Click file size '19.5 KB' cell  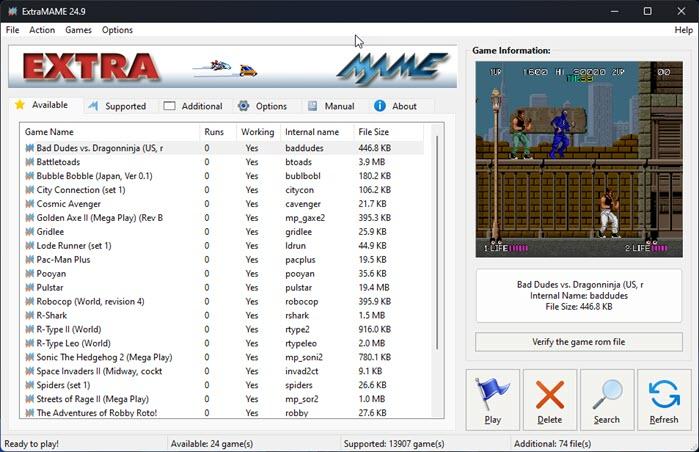(372, 259)
